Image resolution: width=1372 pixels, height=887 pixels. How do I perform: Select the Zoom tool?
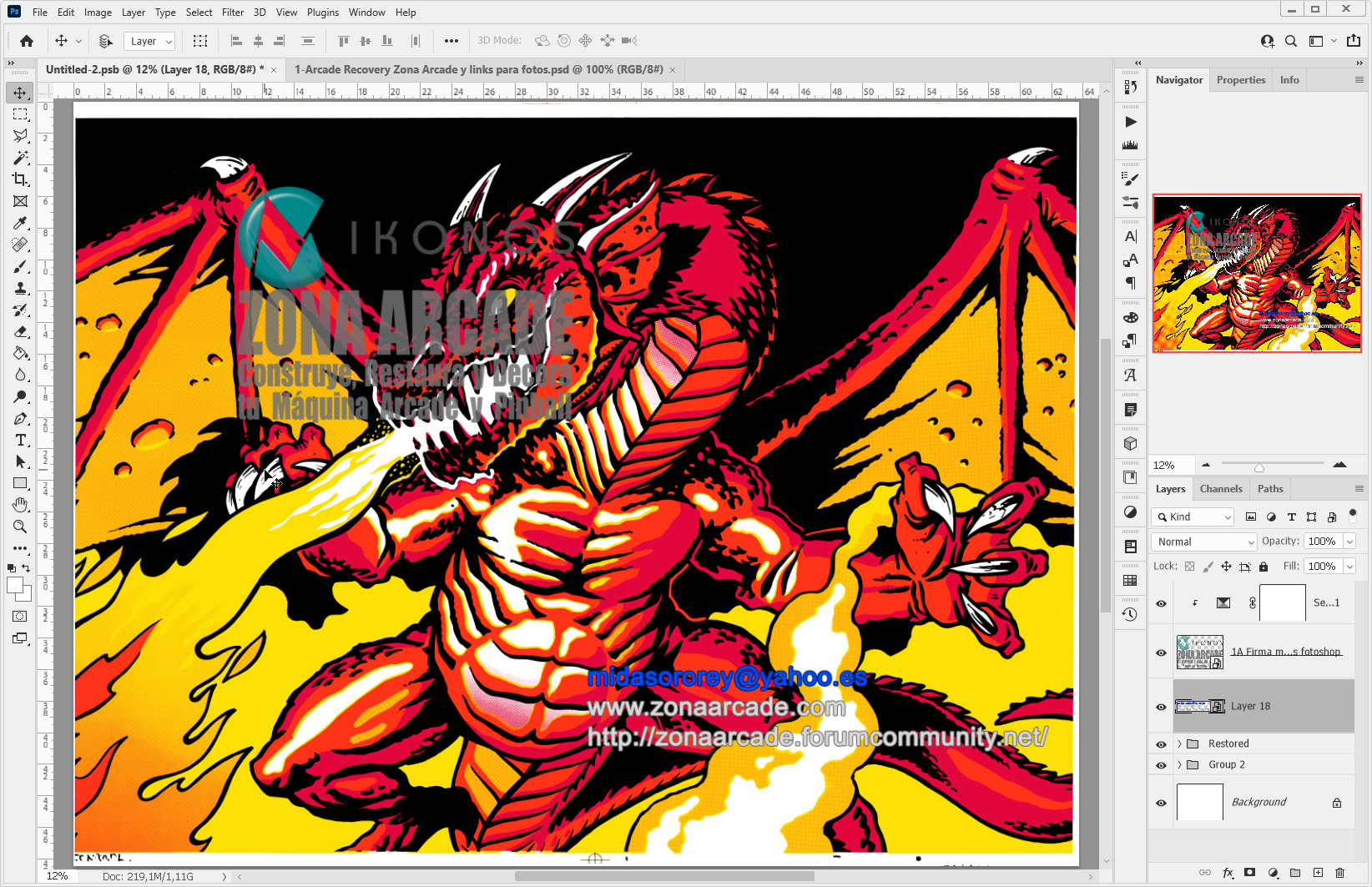(x=20, y=527)
